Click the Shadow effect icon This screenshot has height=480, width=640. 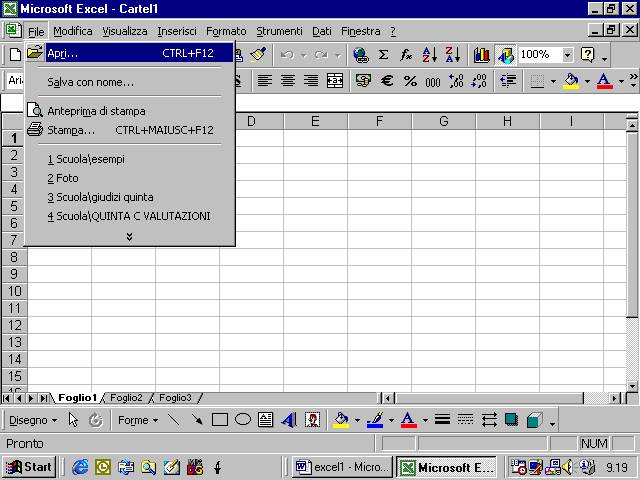tap(511, 420)
